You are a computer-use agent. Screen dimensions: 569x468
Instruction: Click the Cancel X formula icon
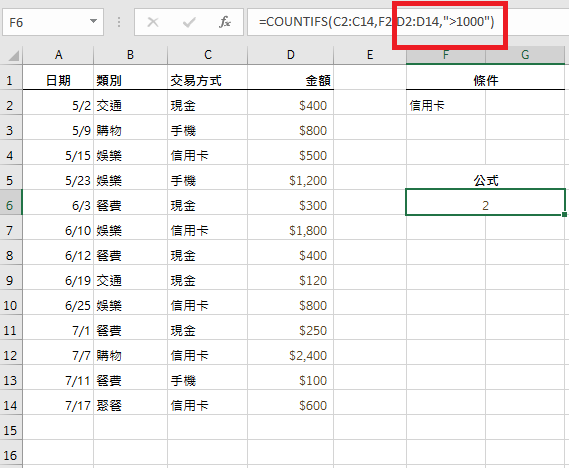tap(153, 22)
